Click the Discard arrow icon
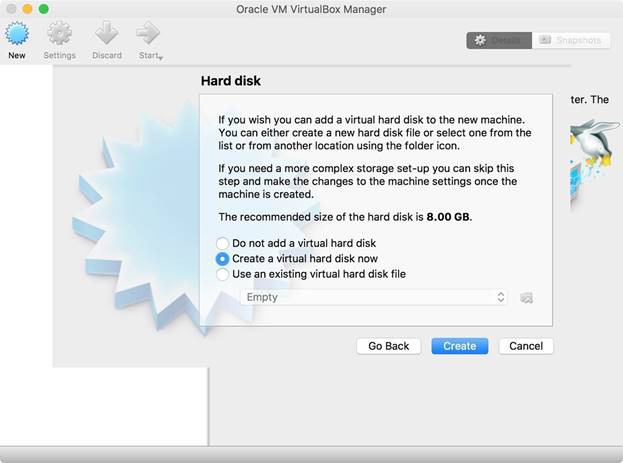 click(106, 34)
